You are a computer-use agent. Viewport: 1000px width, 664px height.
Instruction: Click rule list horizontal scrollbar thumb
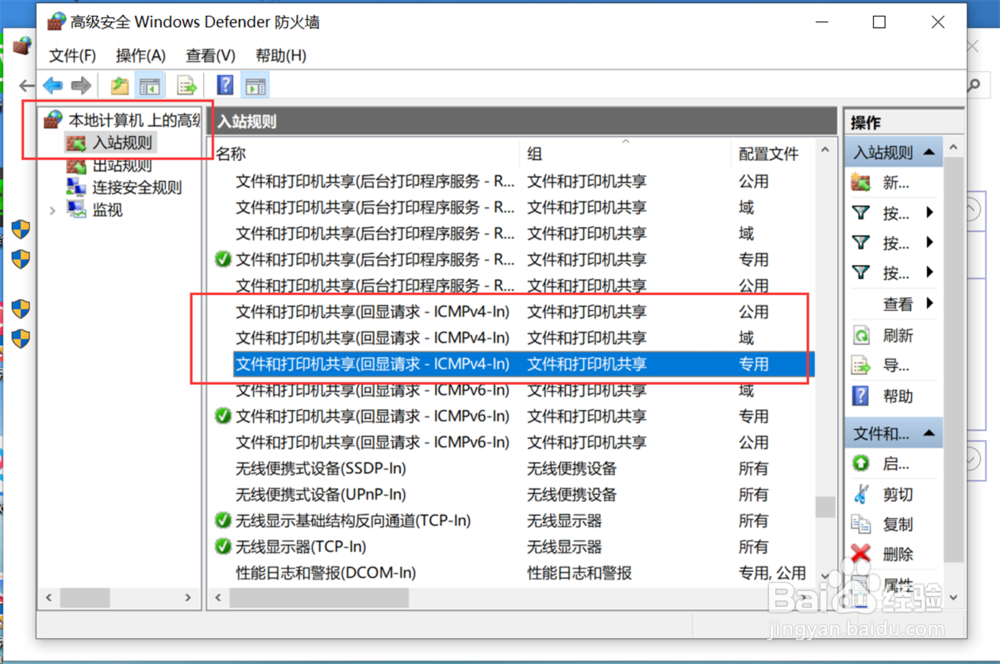319,598
